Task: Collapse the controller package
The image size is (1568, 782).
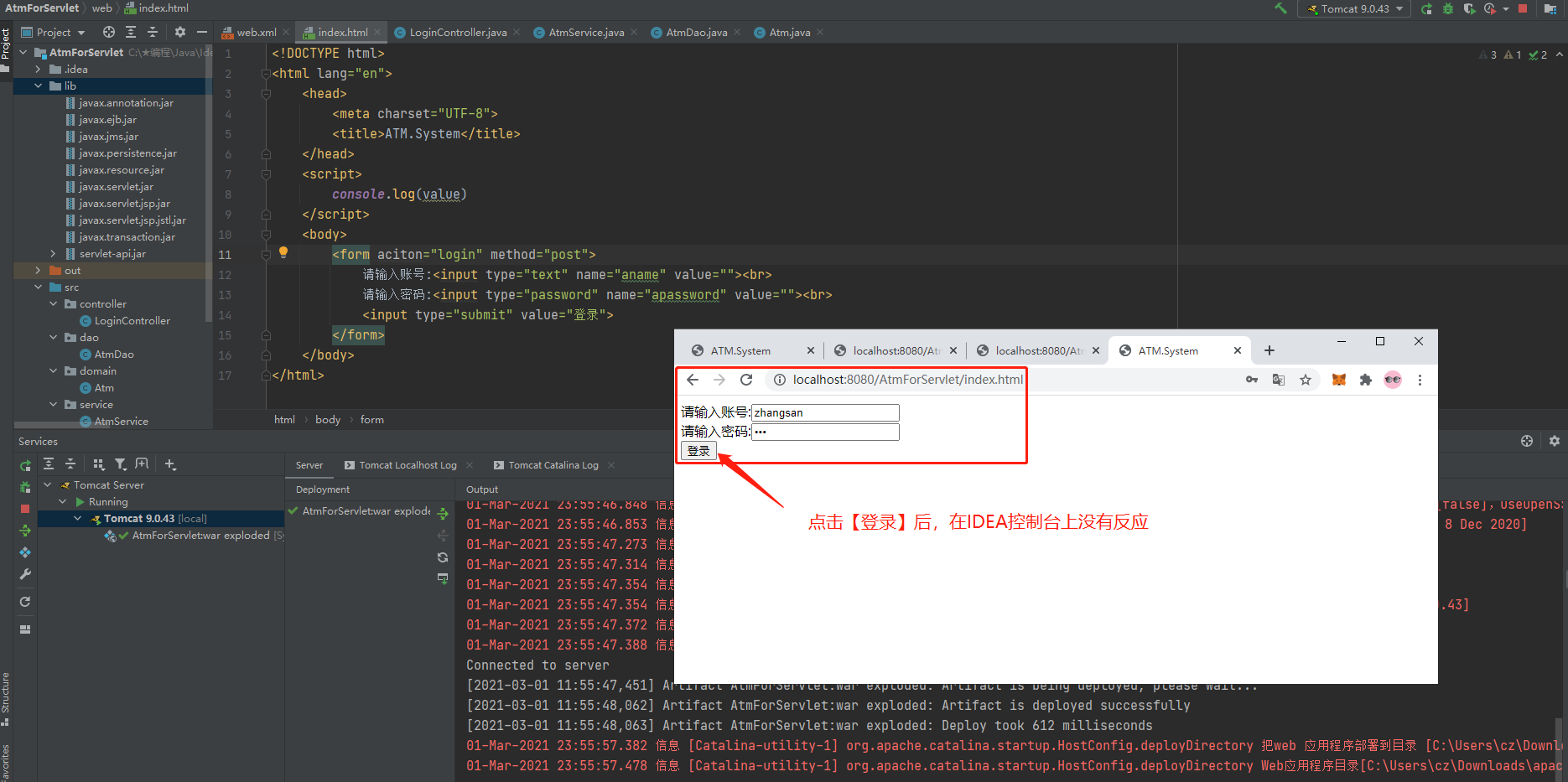Action: coord(53,304)
